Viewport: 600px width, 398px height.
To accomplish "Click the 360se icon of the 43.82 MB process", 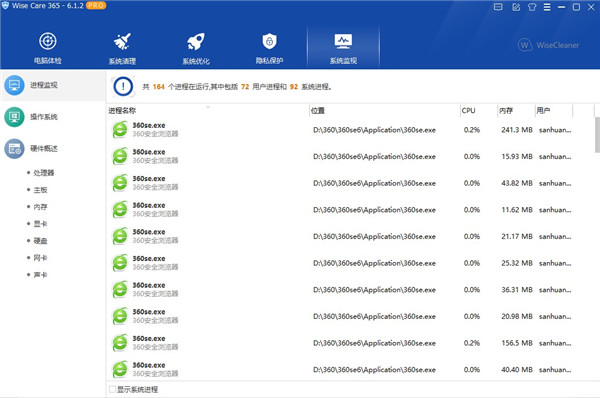I will click(x=120, y=183).
